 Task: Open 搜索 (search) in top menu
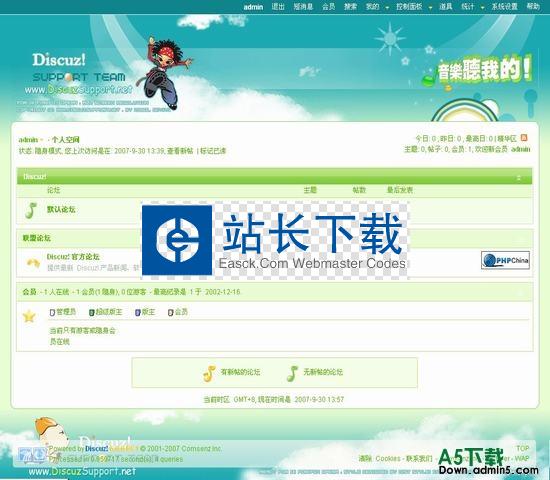tap(350, 6)
